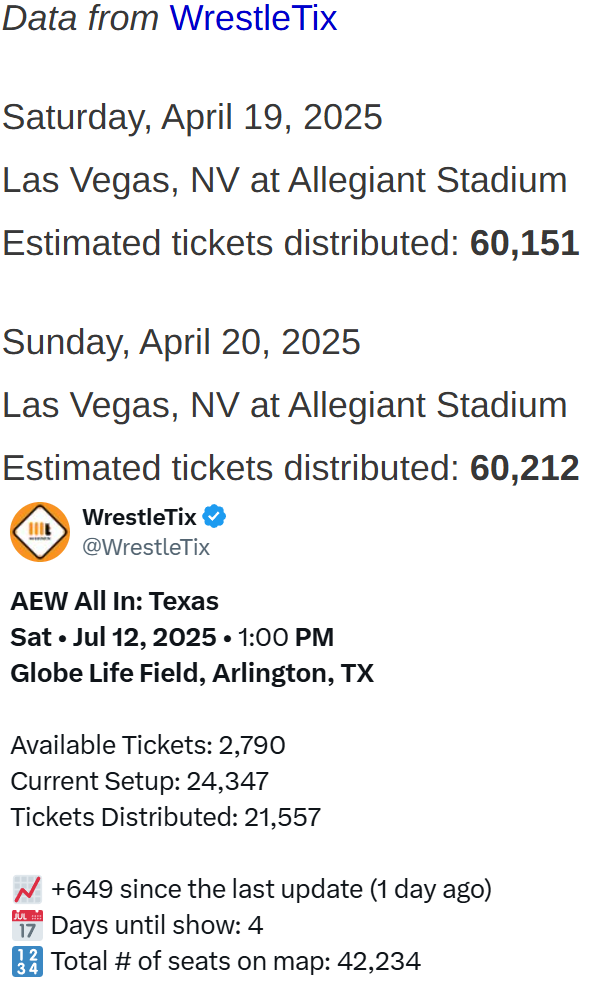Click the Current Setup: 24,347 line

[x=139, y=781]
